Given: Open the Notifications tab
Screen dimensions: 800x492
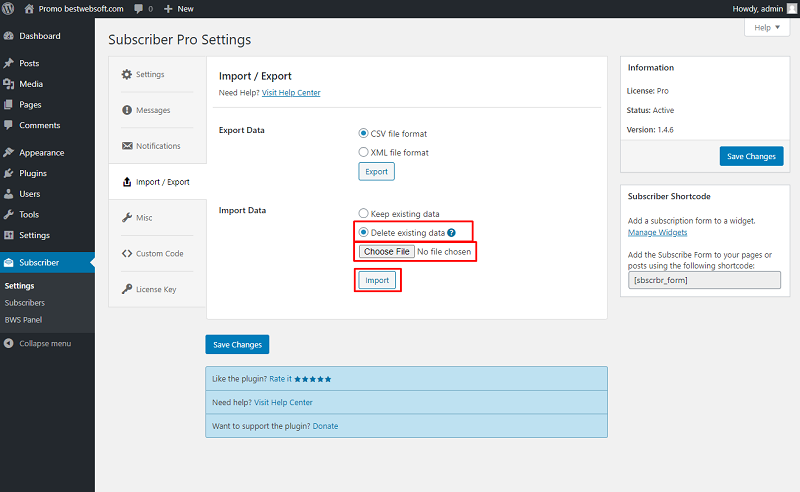Looking at the screenshot, I should click(157, 146).
